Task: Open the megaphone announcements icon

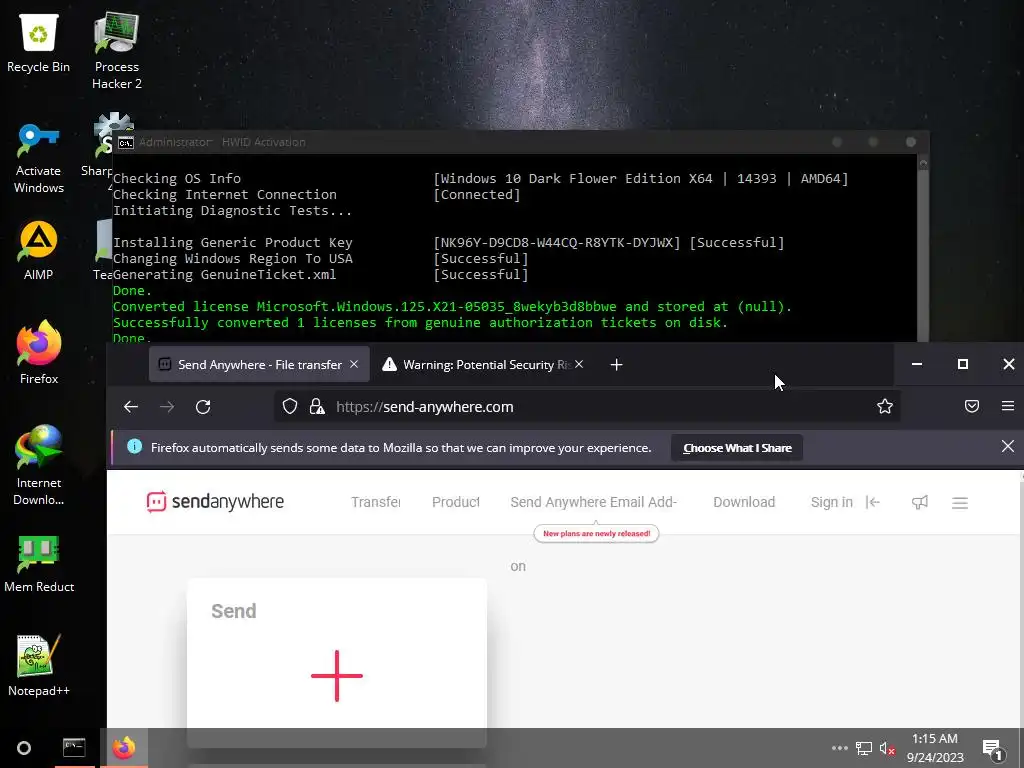Action: click(920, 502)
